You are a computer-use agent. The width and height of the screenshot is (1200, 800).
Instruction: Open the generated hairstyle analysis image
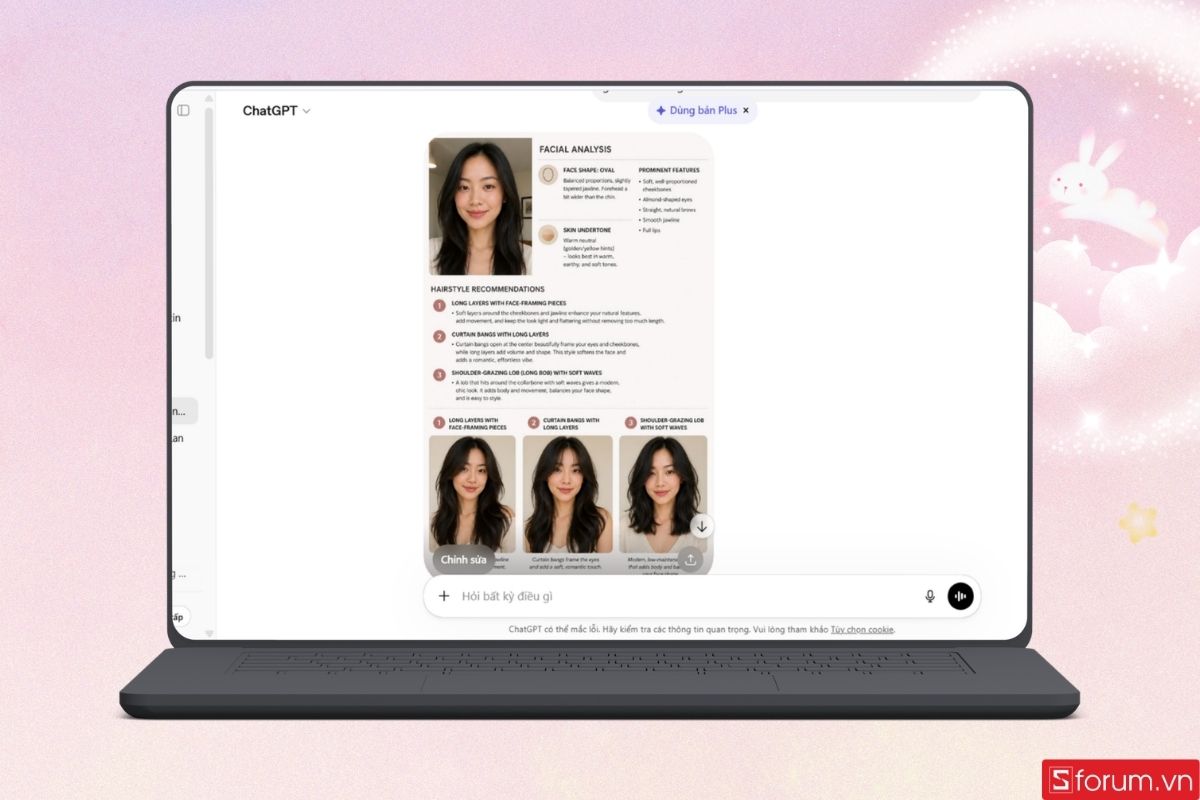point(568,354)
